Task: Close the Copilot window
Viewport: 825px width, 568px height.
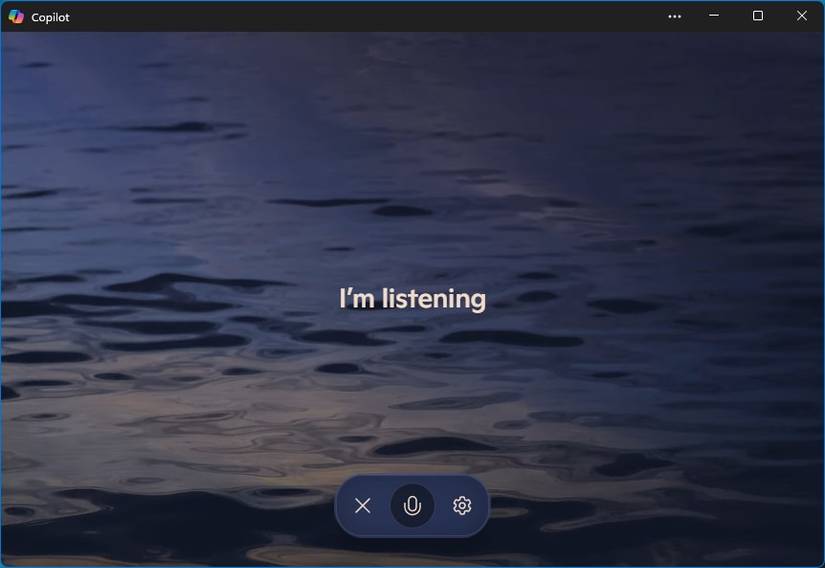Action: 801,16
